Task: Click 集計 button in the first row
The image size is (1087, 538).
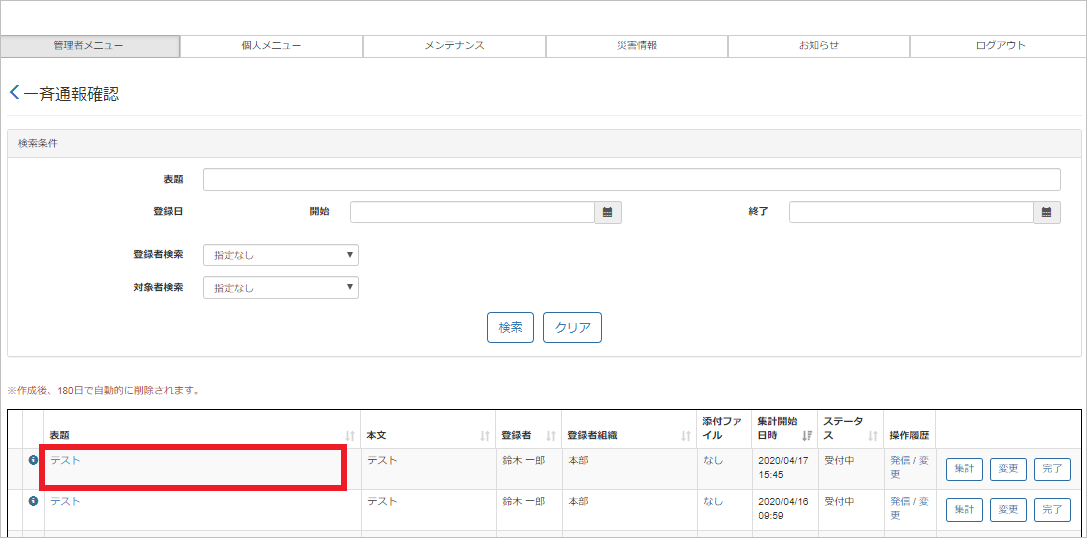Action: [964, 469]
